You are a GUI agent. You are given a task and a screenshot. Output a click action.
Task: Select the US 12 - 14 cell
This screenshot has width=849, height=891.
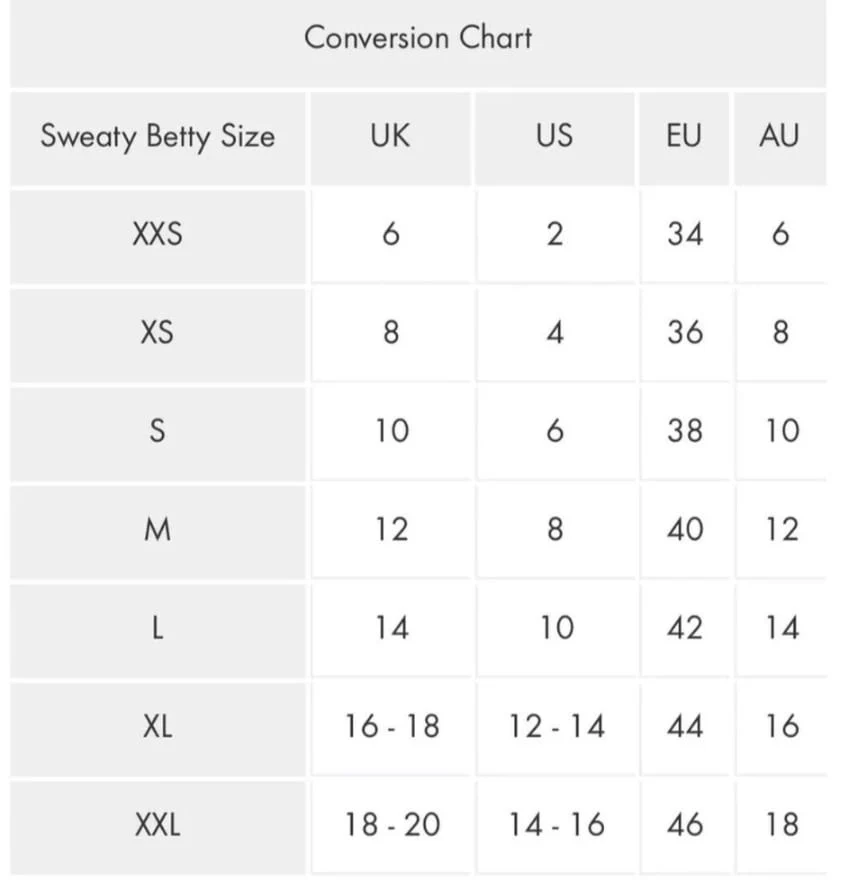556,726
